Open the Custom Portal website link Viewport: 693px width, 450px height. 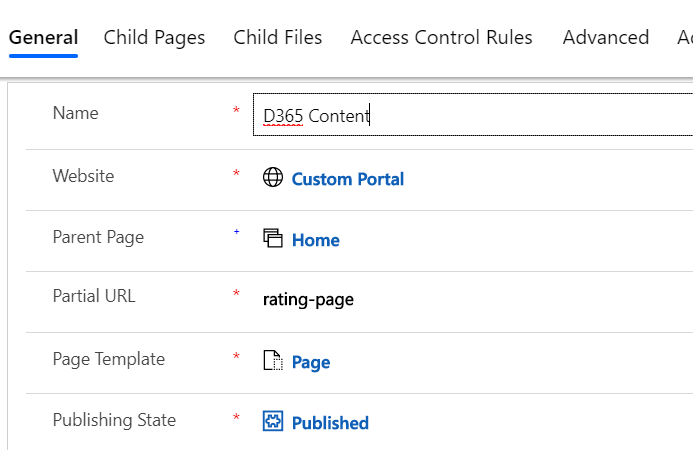[x=348, y=180]
